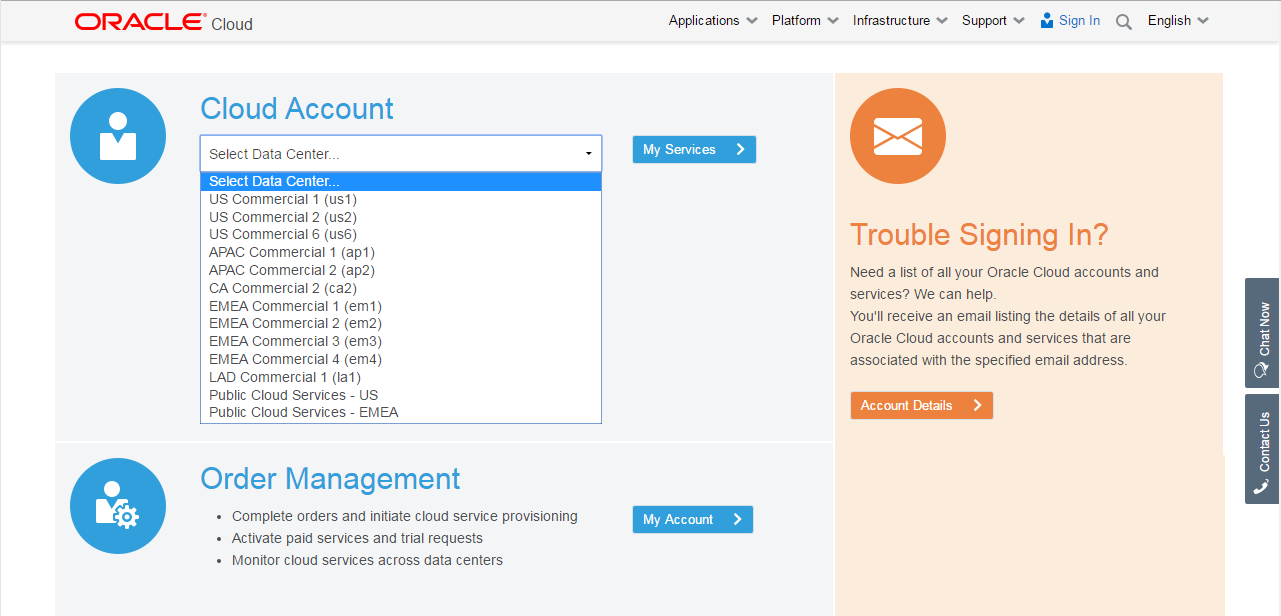Click the Sign In person icon

(1047, 21)
